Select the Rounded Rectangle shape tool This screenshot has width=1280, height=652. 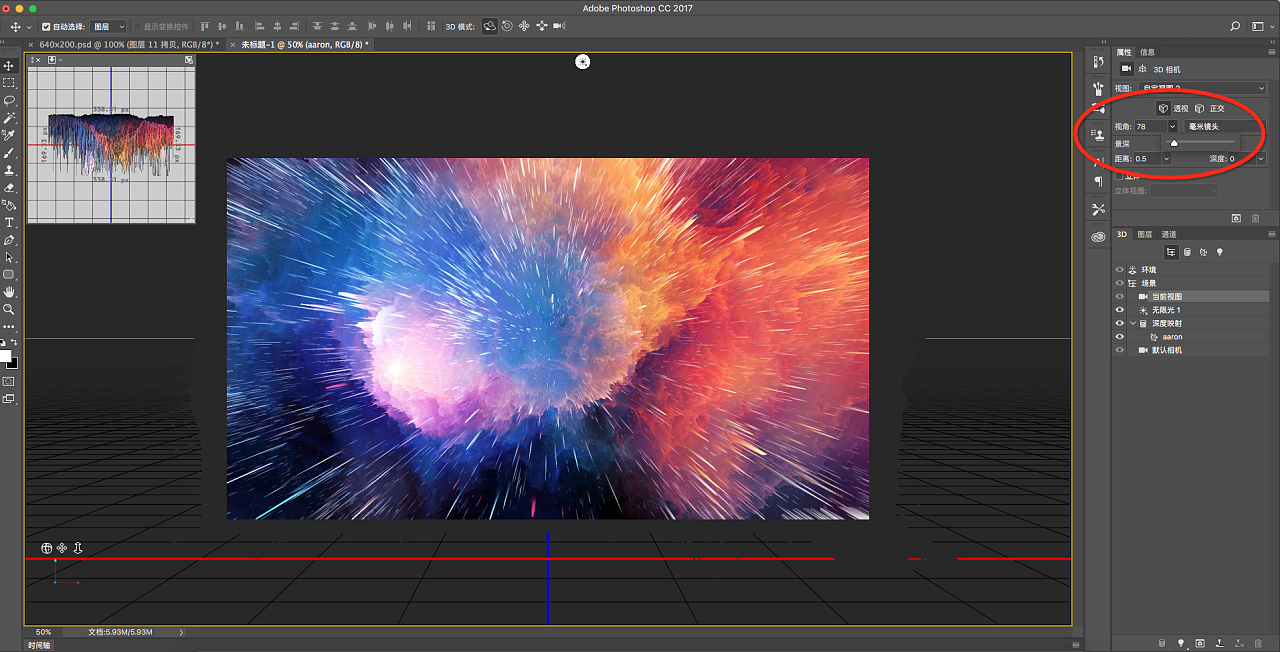9,274
